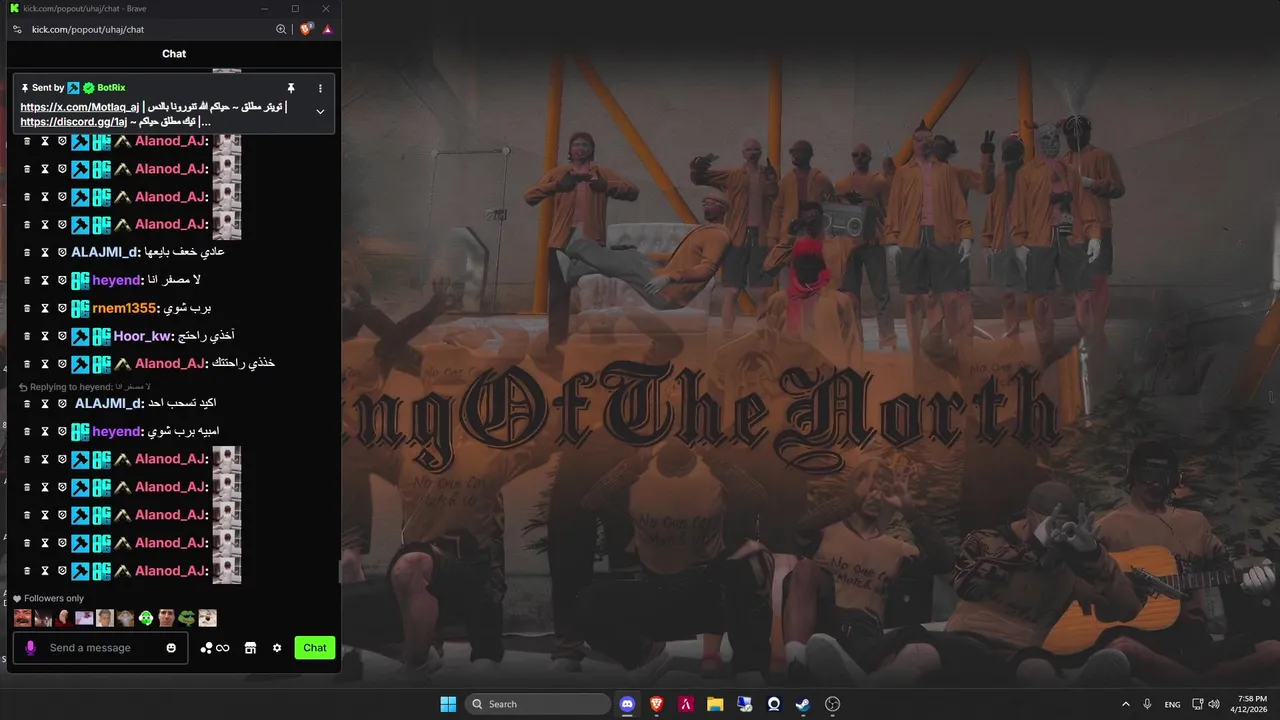Open File Explorer from the taskbar

(715, 704)
